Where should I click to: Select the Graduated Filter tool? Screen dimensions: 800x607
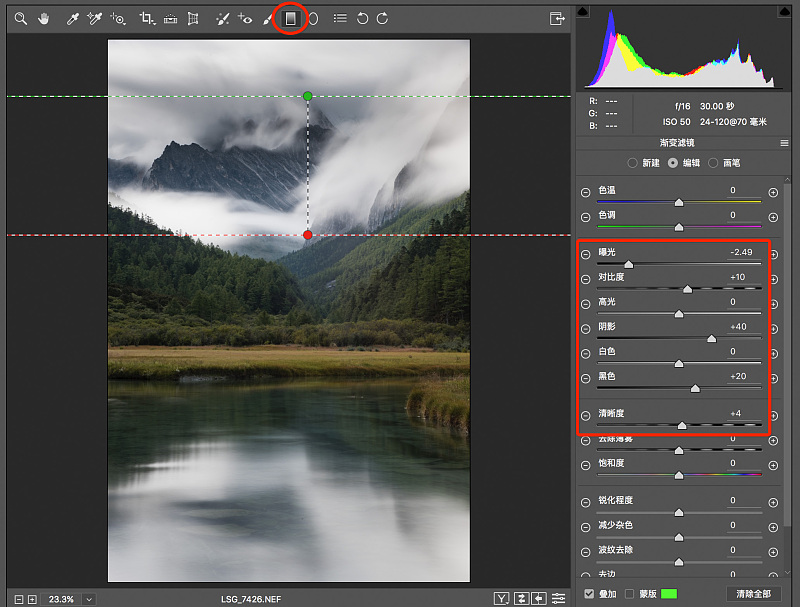click(x=290, y=19)
